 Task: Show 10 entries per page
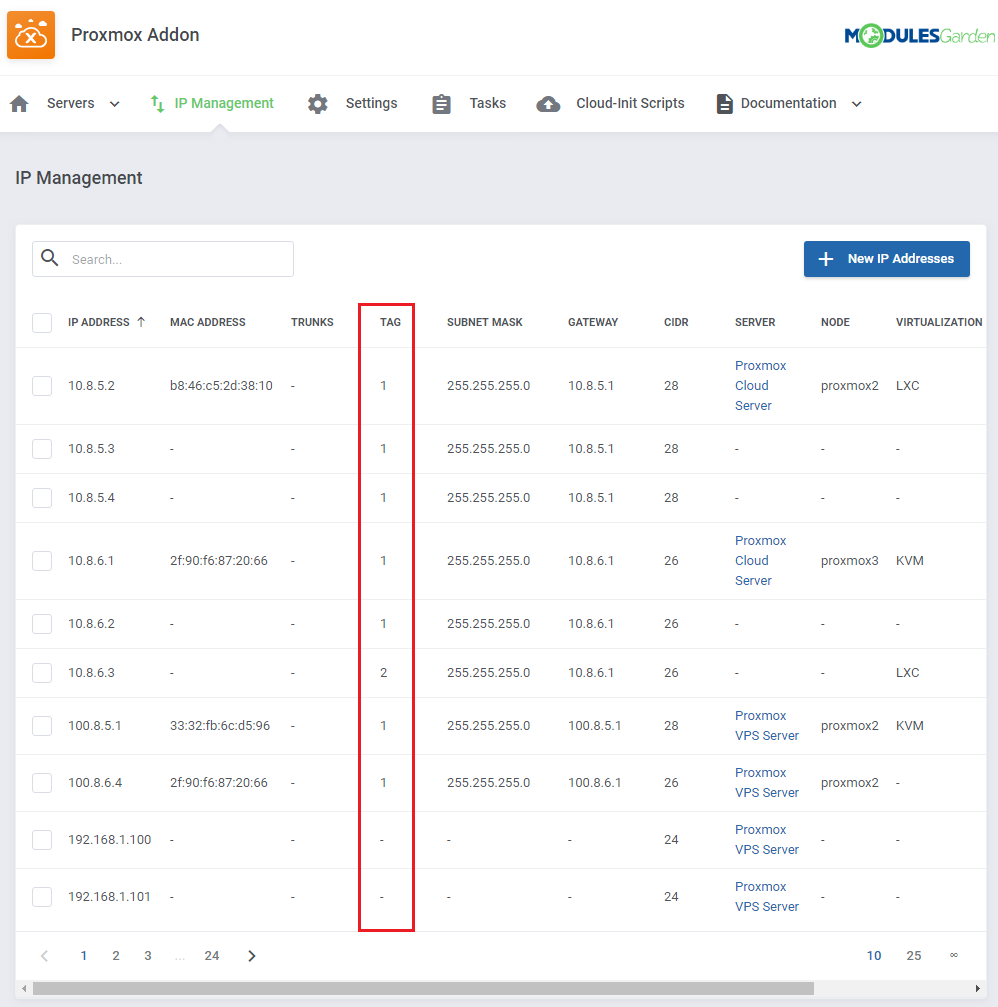[x=874, y=956]
